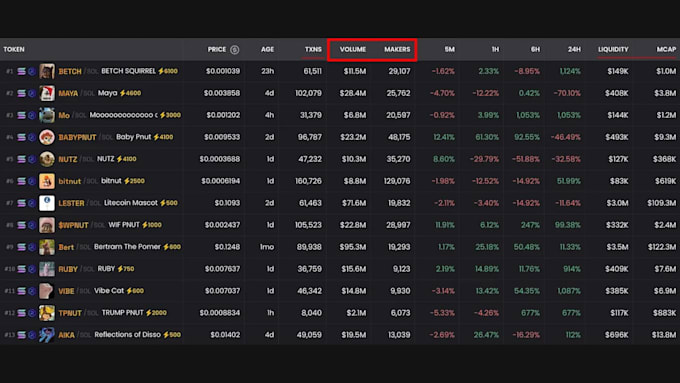The height and width of the screenshot is (383, 680).
Task: Open the BABYPNUT token symbol link
Action: click(x=77, y=137)
